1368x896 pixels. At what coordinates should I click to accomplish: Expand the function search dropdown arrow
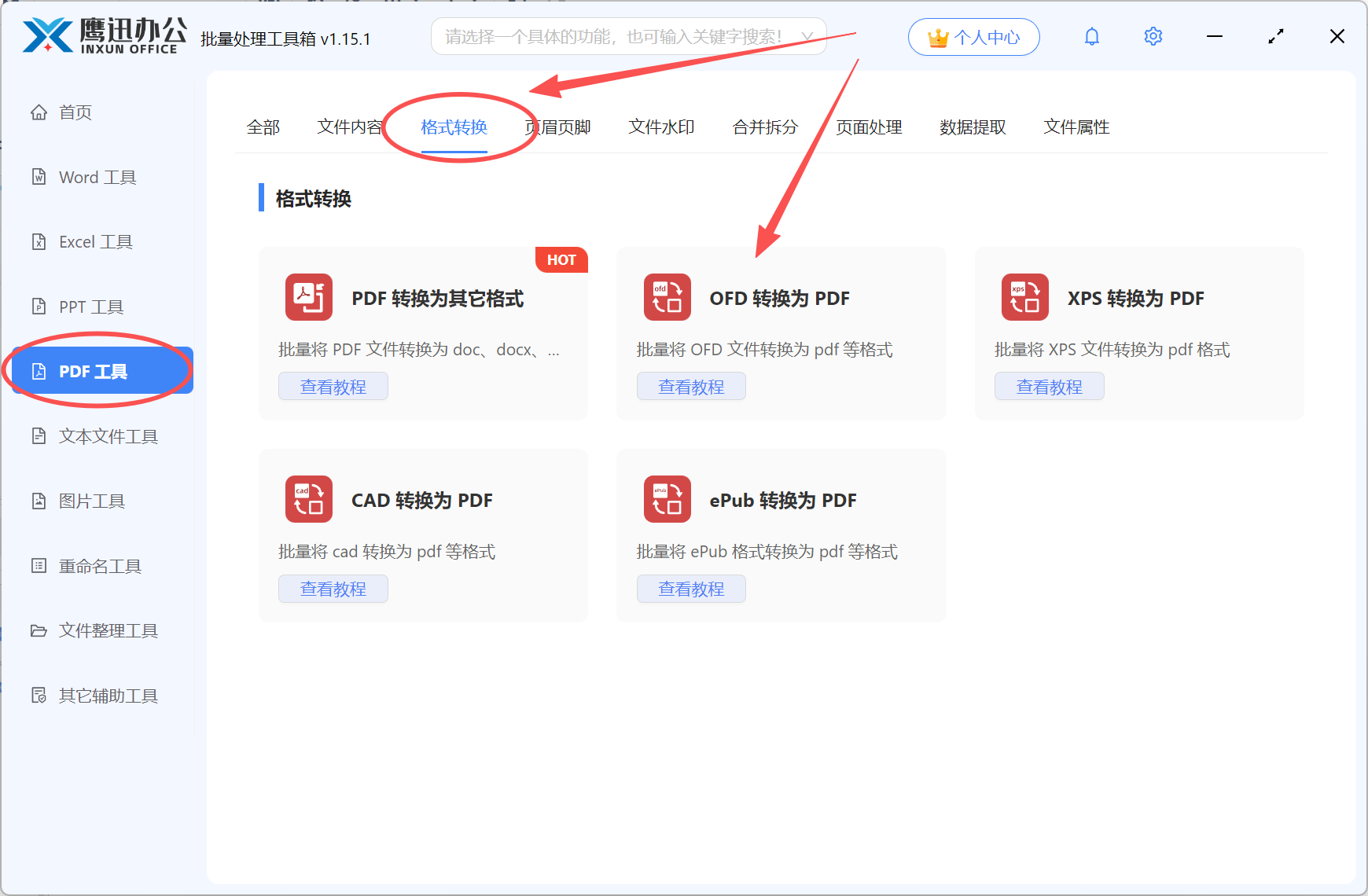coord(807,37)
